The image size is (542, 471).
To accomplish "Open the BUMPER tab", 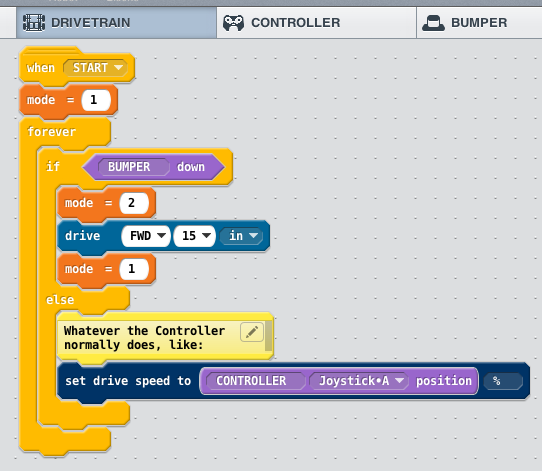I will pos(479,23).
